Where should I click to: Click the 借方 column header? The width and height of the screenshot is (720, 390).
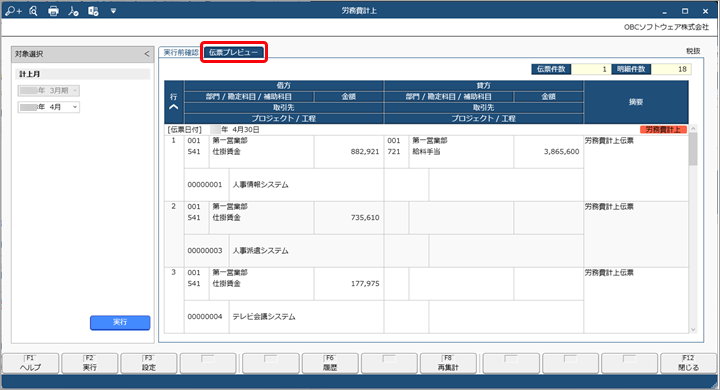coord(284,85)
